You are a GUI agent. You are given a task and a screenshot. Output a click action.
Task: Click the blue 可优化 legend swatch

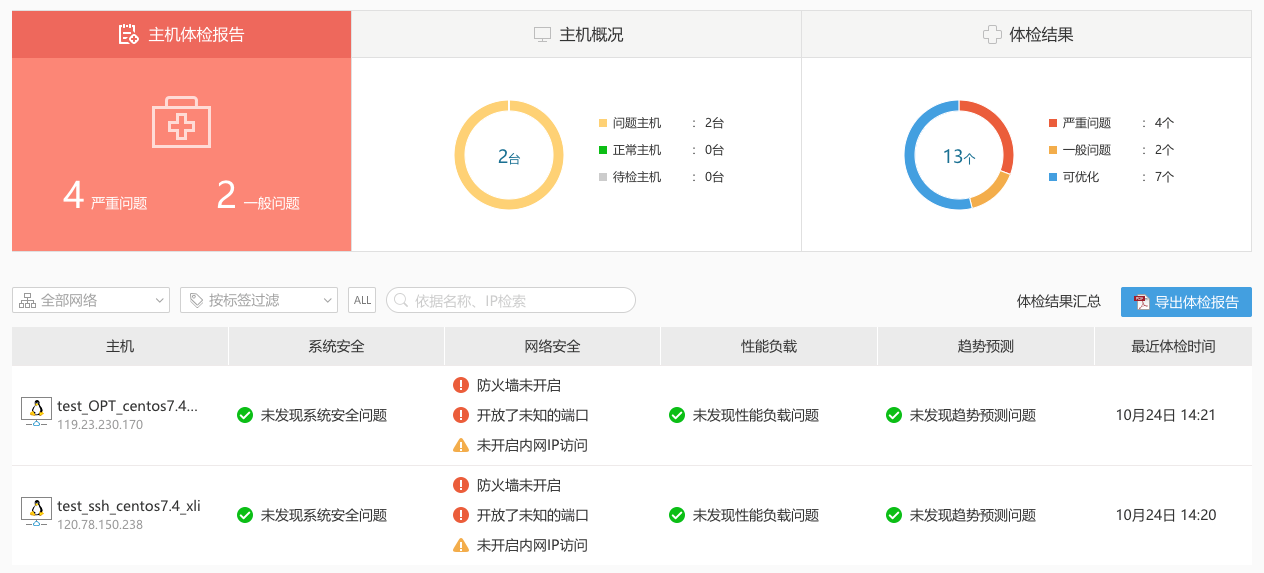pyautogui.click(x=1052, y=177)
